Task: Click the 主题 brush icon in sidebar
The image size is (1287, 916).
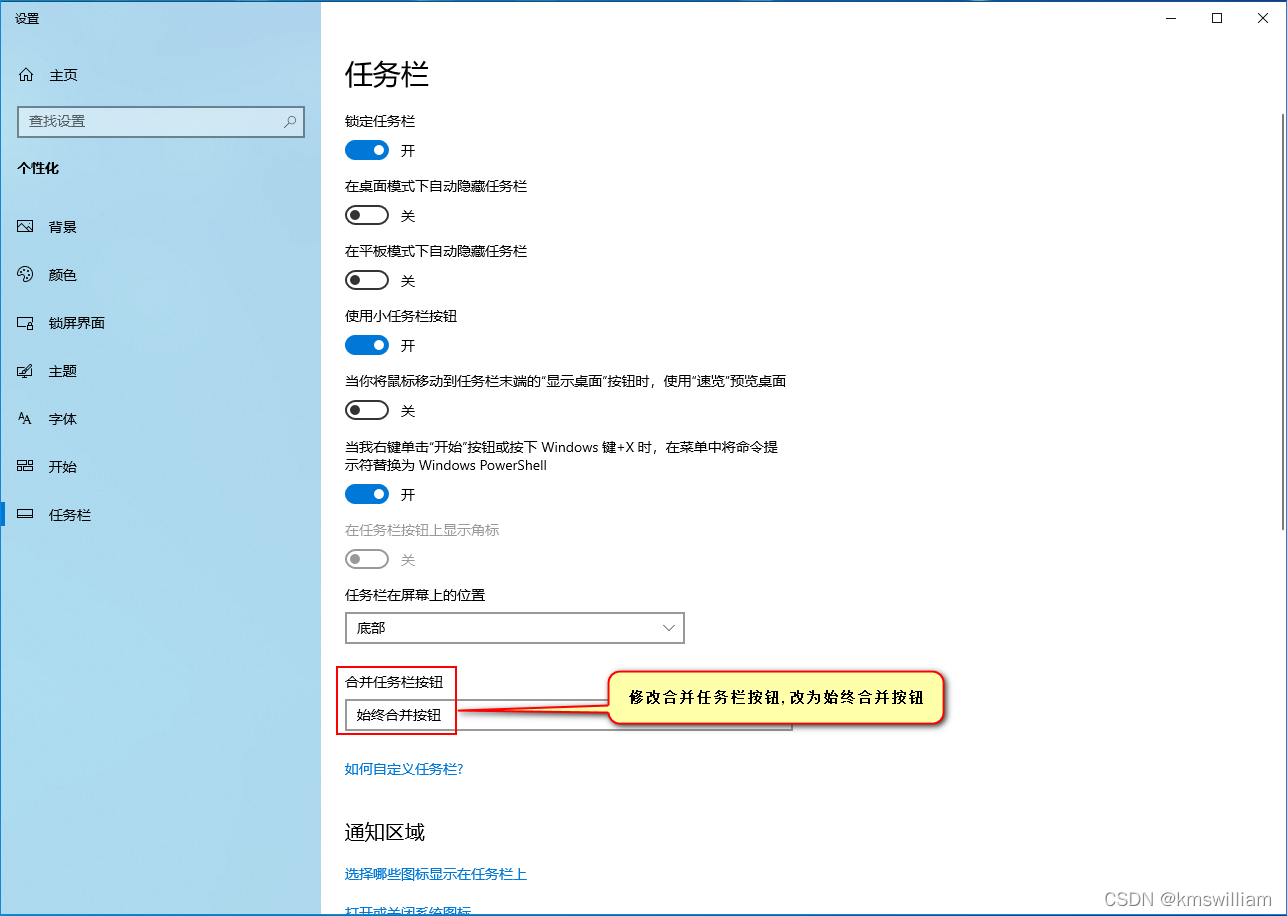Action: tap(26, 371)
